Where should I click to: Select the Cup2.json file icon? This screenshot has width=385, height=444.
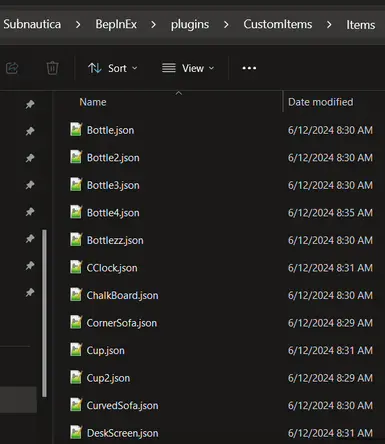(76, 378)
